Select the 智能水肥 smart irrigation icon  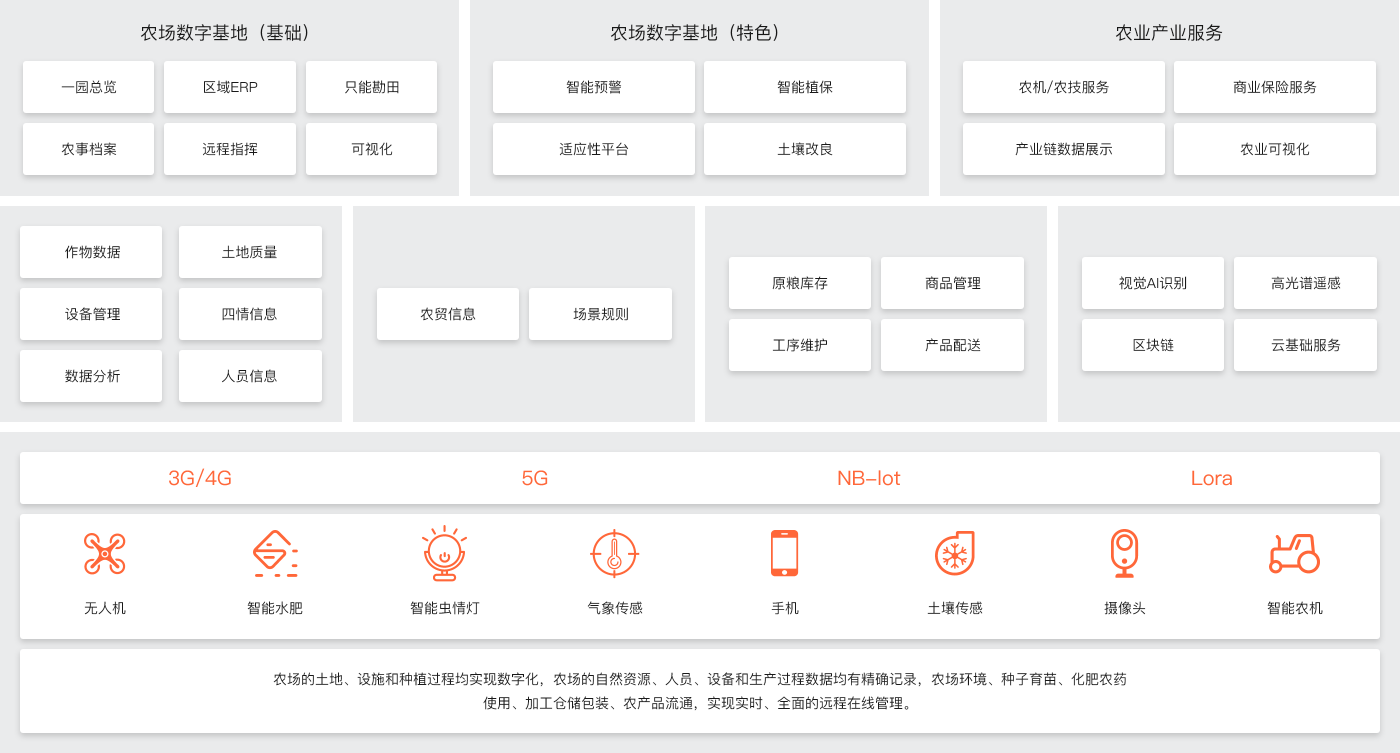[275, 553]
